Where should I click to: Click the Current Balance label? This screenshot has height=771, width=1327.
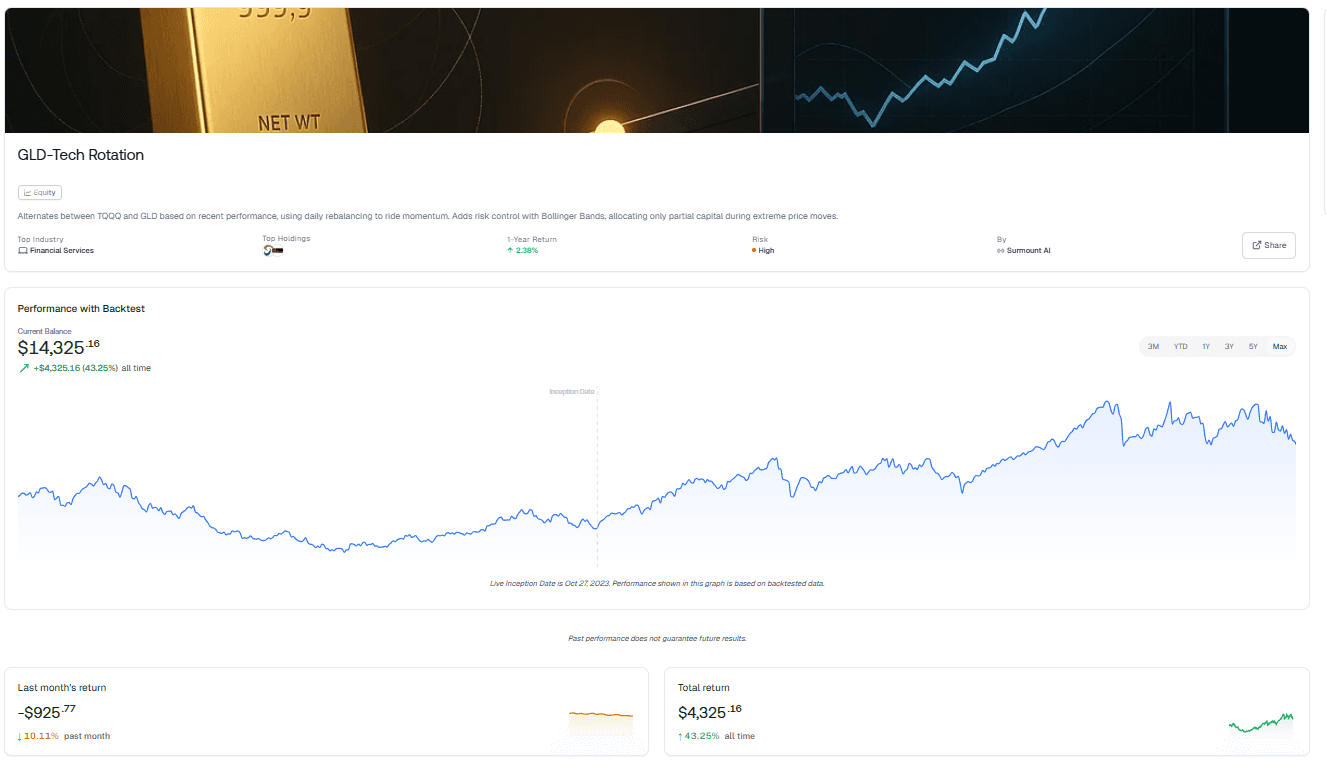pos(45,331)
